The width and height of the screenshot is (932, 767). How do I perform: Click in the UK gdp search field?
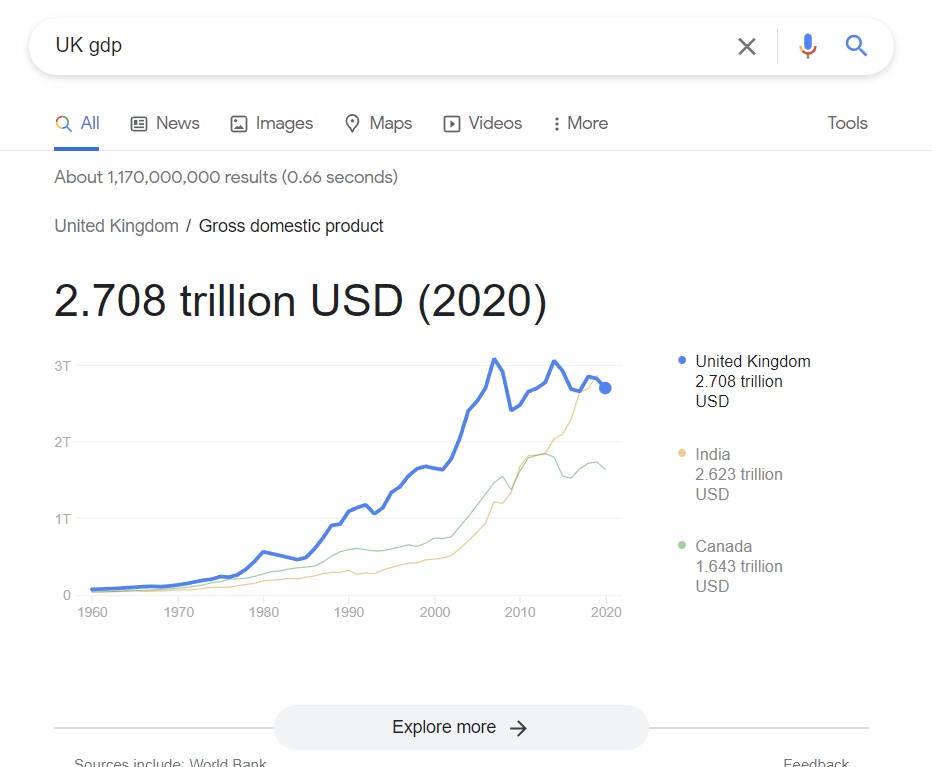coord(392,46)
